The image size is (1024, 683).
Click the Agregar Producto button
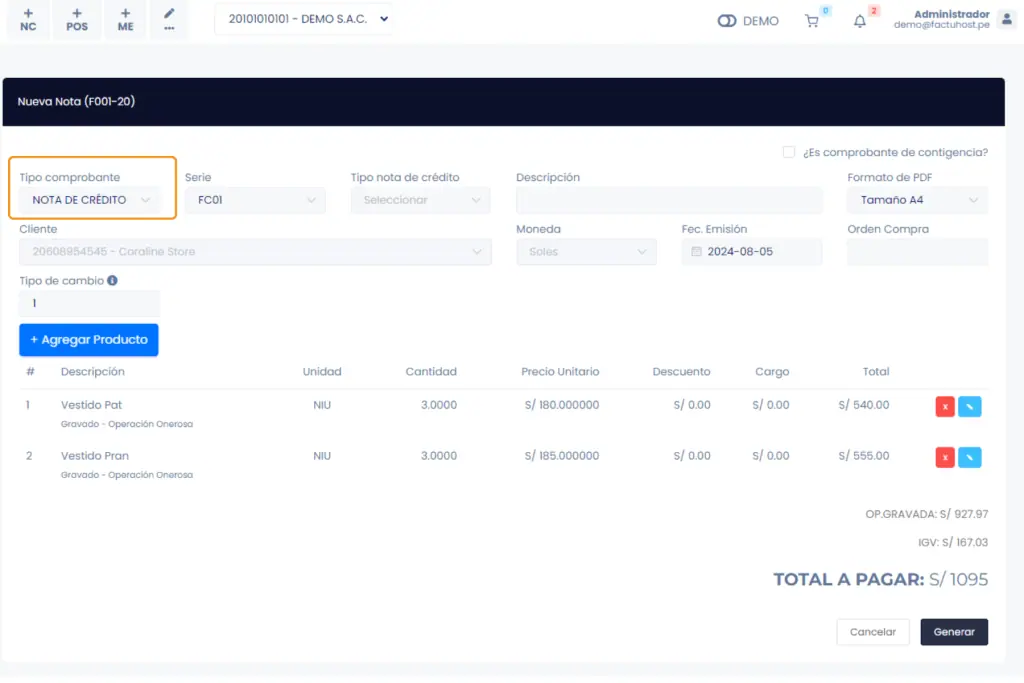[89, 340]
